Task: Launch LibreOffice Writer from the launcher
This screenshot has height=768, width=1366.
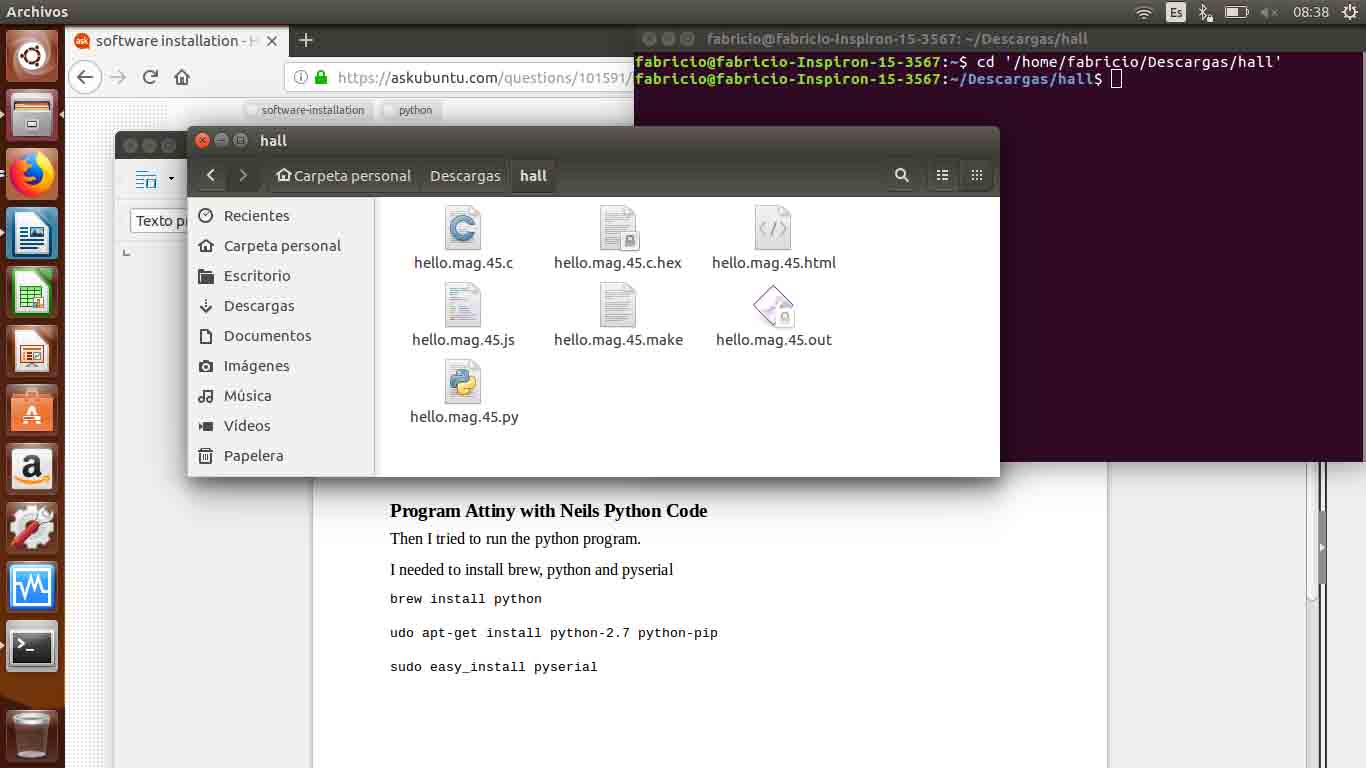Action: 32,234
